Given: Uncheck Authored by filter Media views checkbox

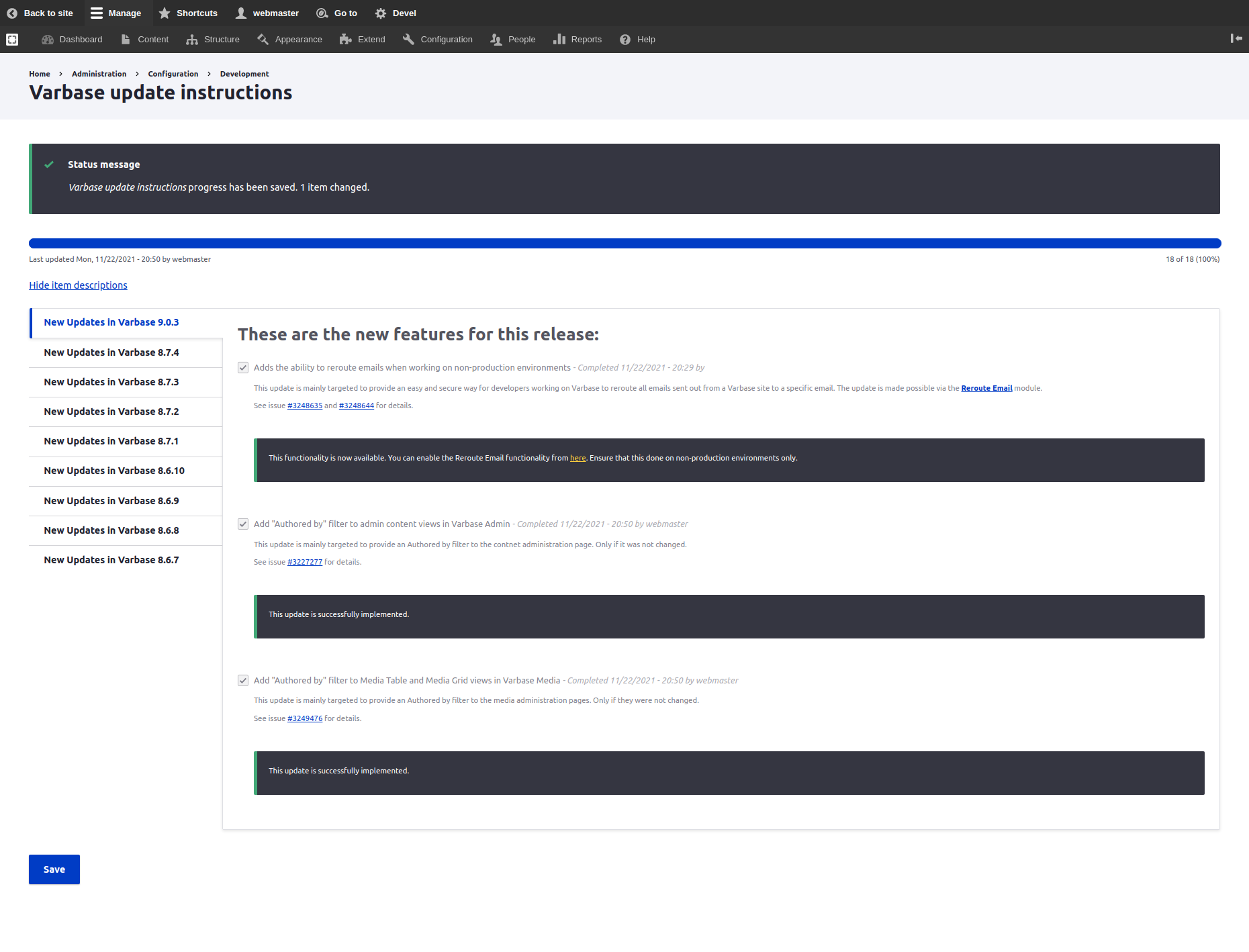Looking at the screenshot, I should tap(243, 681).
